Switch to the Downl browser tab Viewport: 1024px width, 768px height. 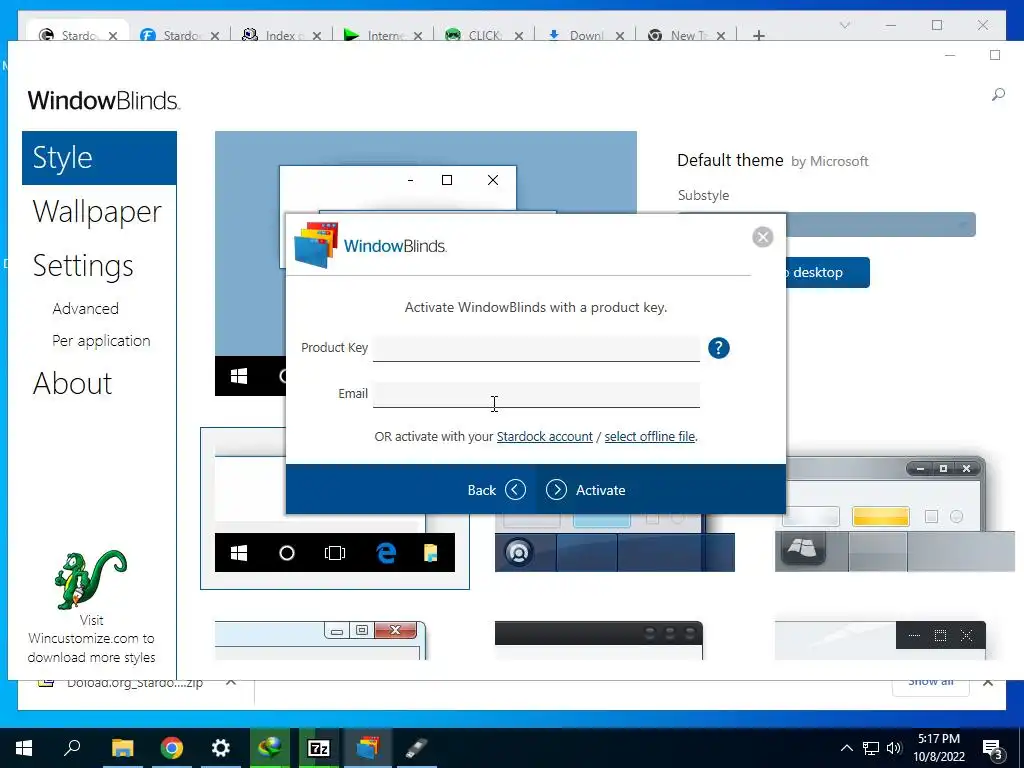pyautogui.click(x=584, y=35)
